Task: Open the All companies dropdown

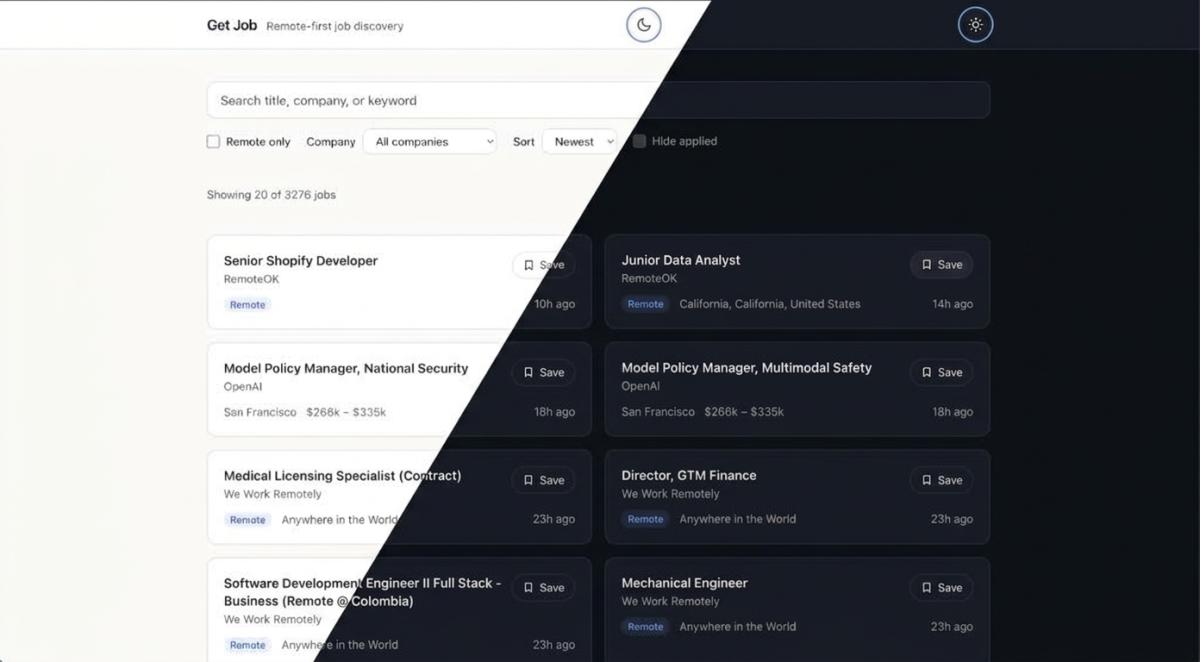Action: (x=429, y=142)
